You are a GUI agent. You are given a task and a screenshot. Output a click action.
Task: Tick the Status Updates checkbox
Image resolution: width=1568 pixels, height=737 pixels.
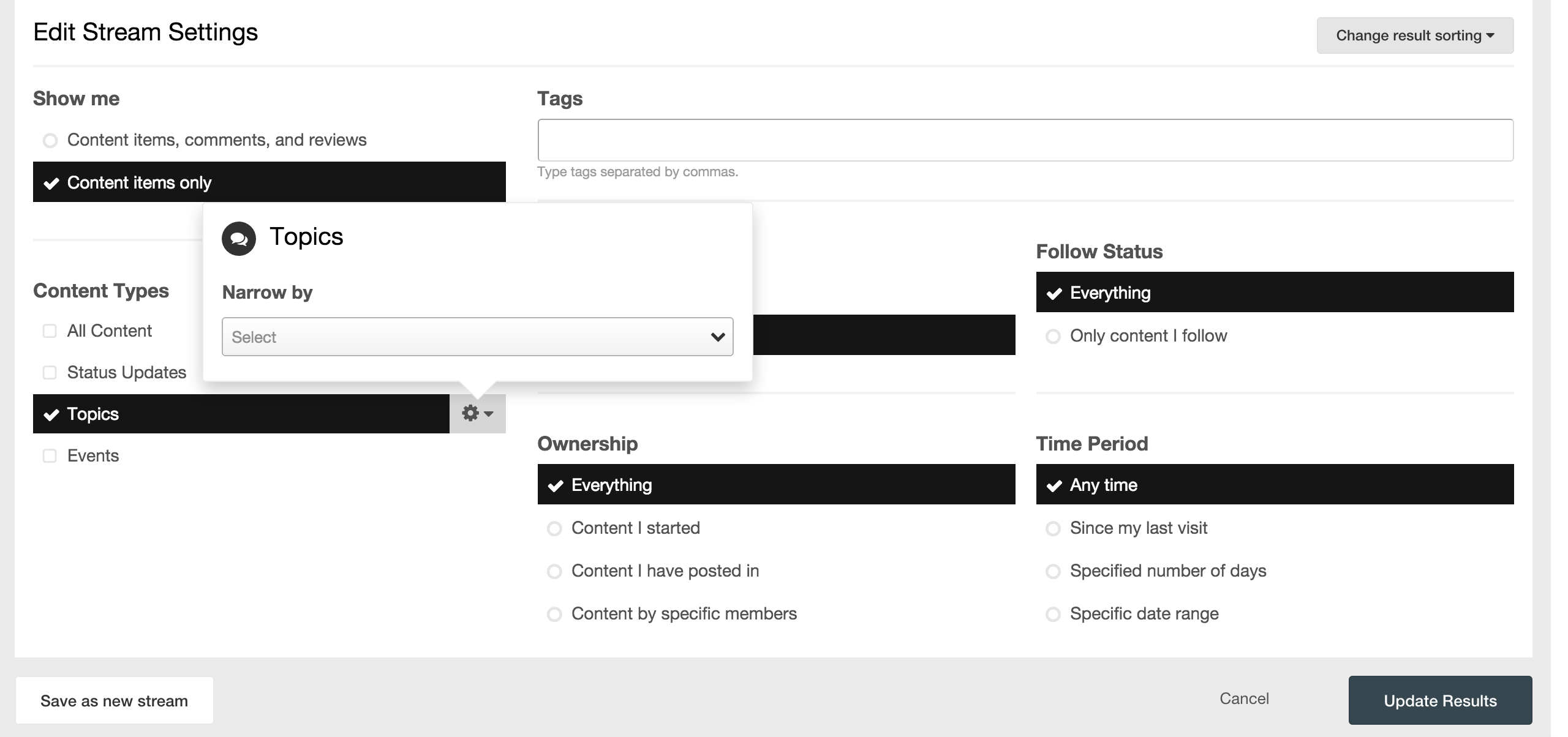coord(50,373)
